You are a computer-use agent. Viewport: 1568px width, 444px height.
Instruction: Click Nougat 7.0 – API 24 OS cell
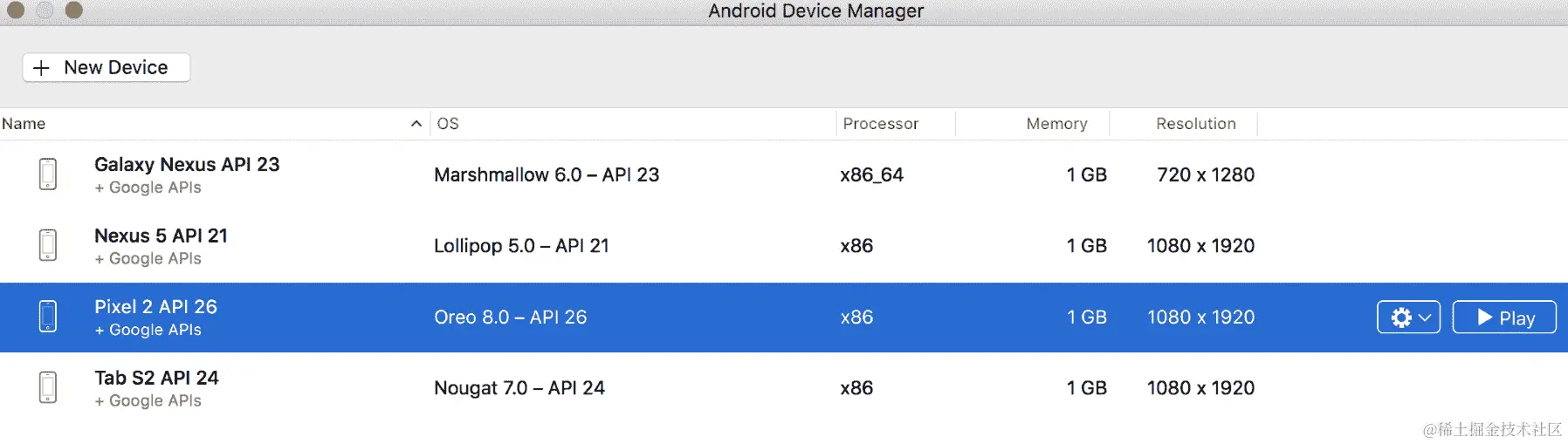[519, 388]
